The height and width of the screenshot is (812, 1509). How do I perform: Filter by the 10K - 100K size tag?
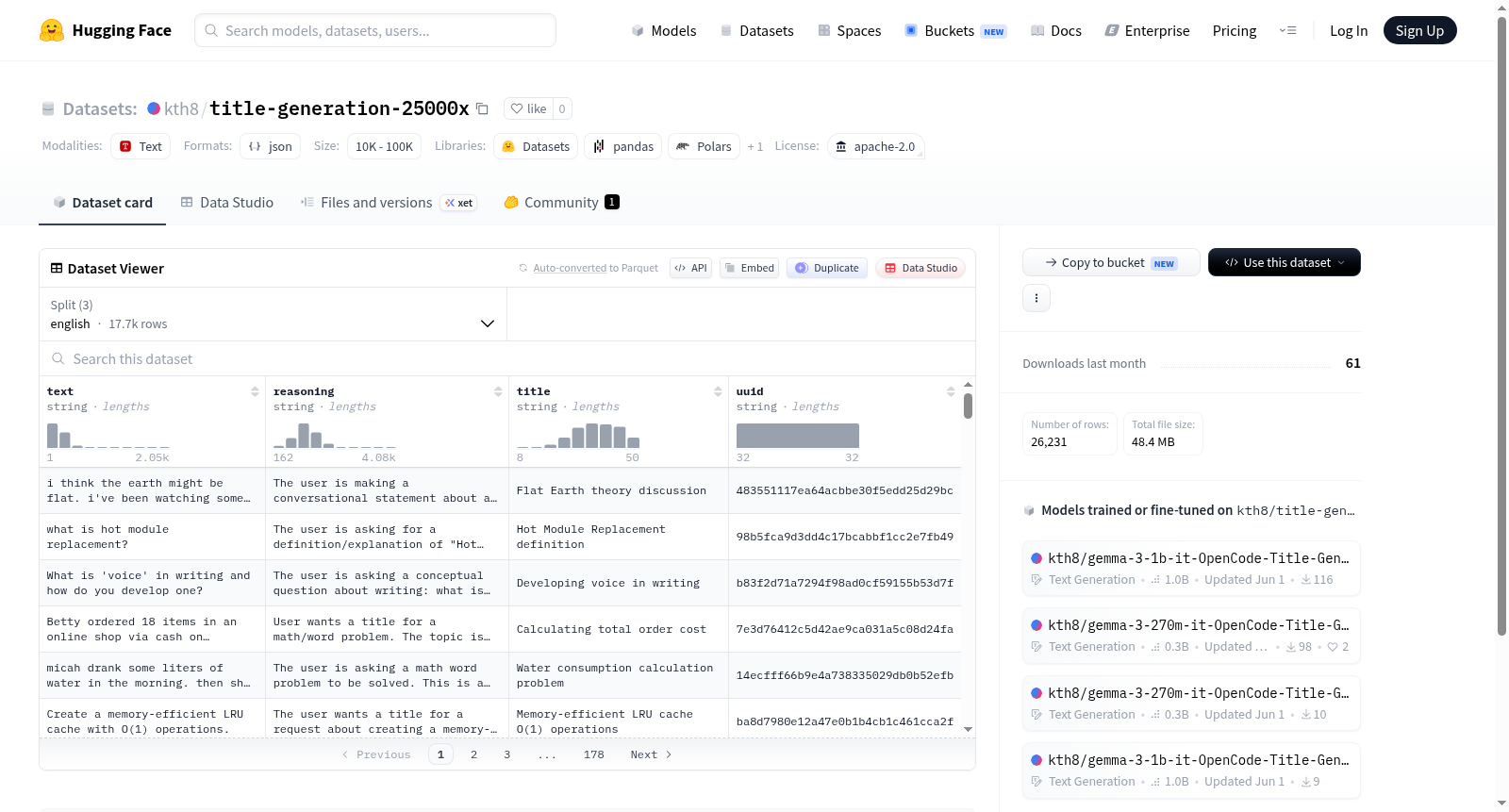pos(384,146)
